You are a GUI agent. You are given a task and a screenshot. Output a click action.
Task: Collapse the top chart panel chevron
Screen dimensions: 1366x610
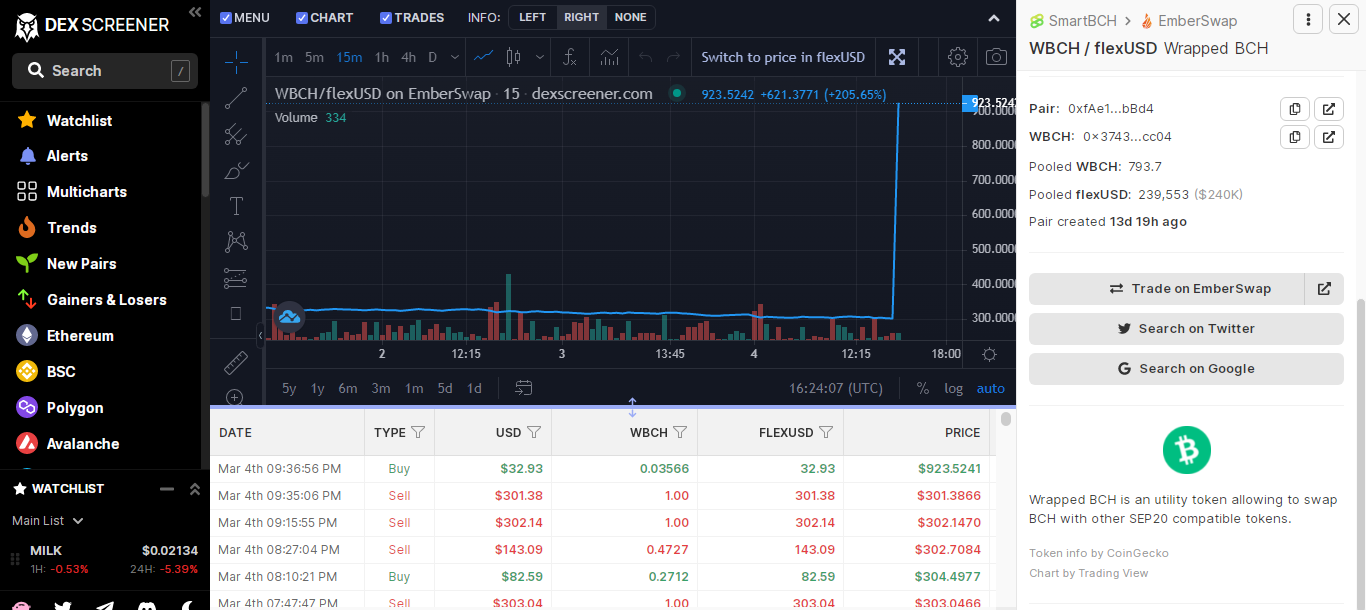pos(993,18)
